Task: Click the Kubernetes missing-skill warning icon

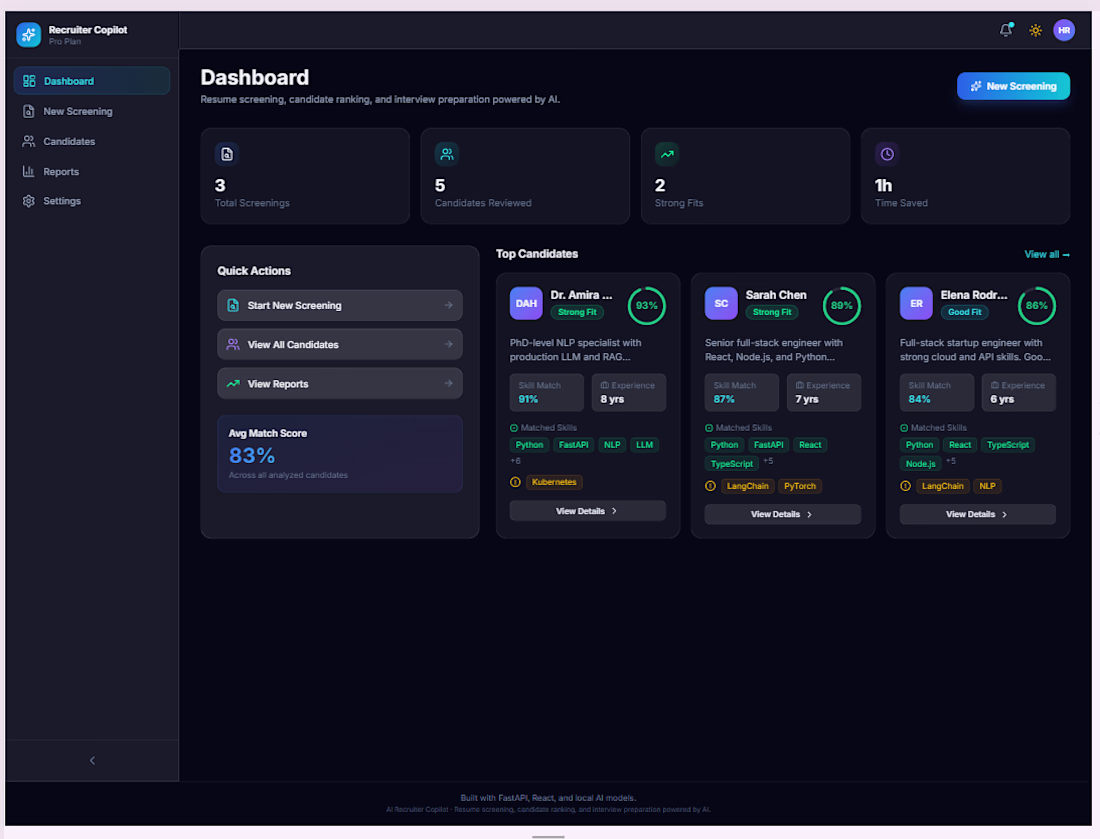Action: click(516, 482)
